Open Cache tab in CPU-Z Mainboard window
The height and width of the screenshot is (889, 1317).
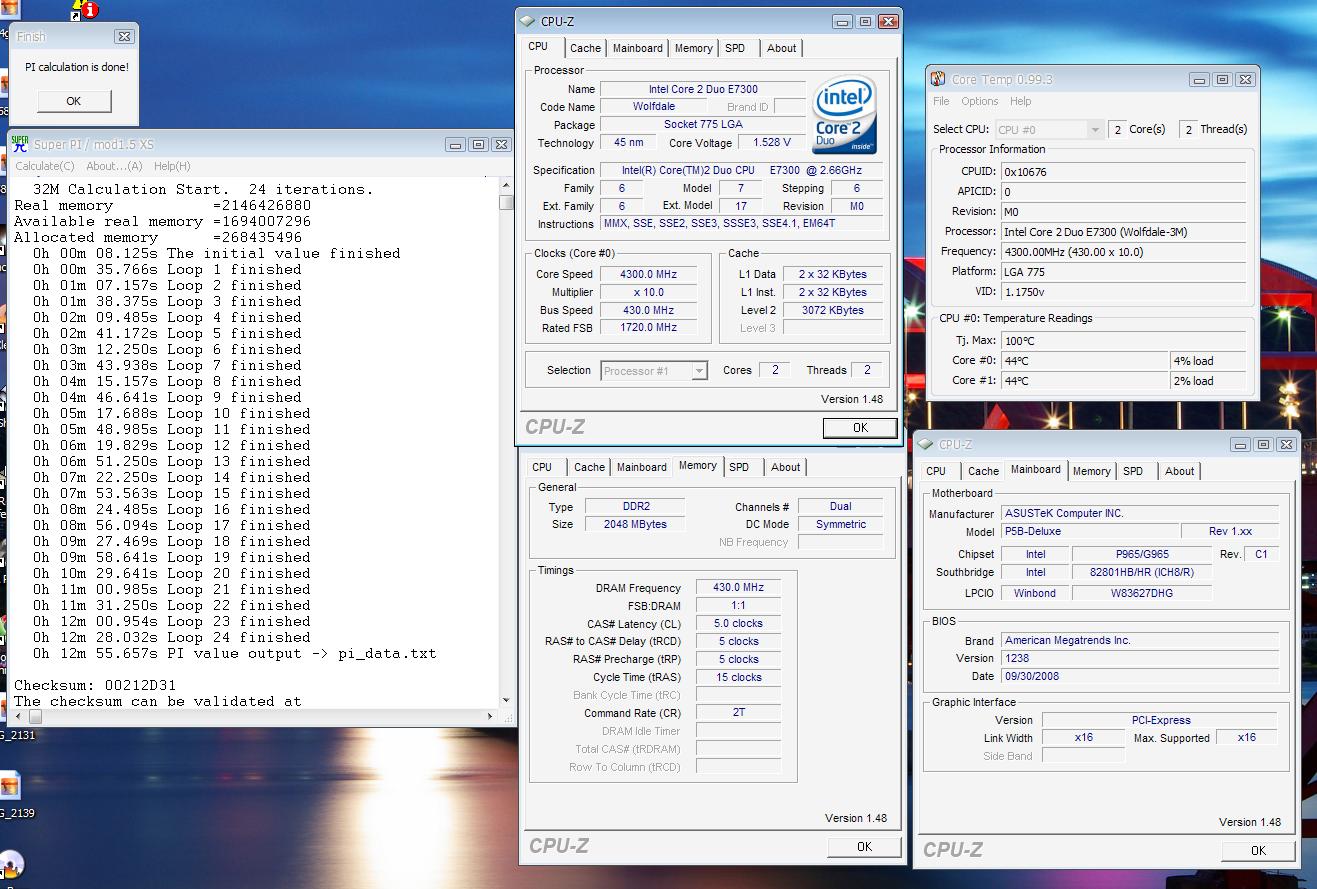click(984, 471)
